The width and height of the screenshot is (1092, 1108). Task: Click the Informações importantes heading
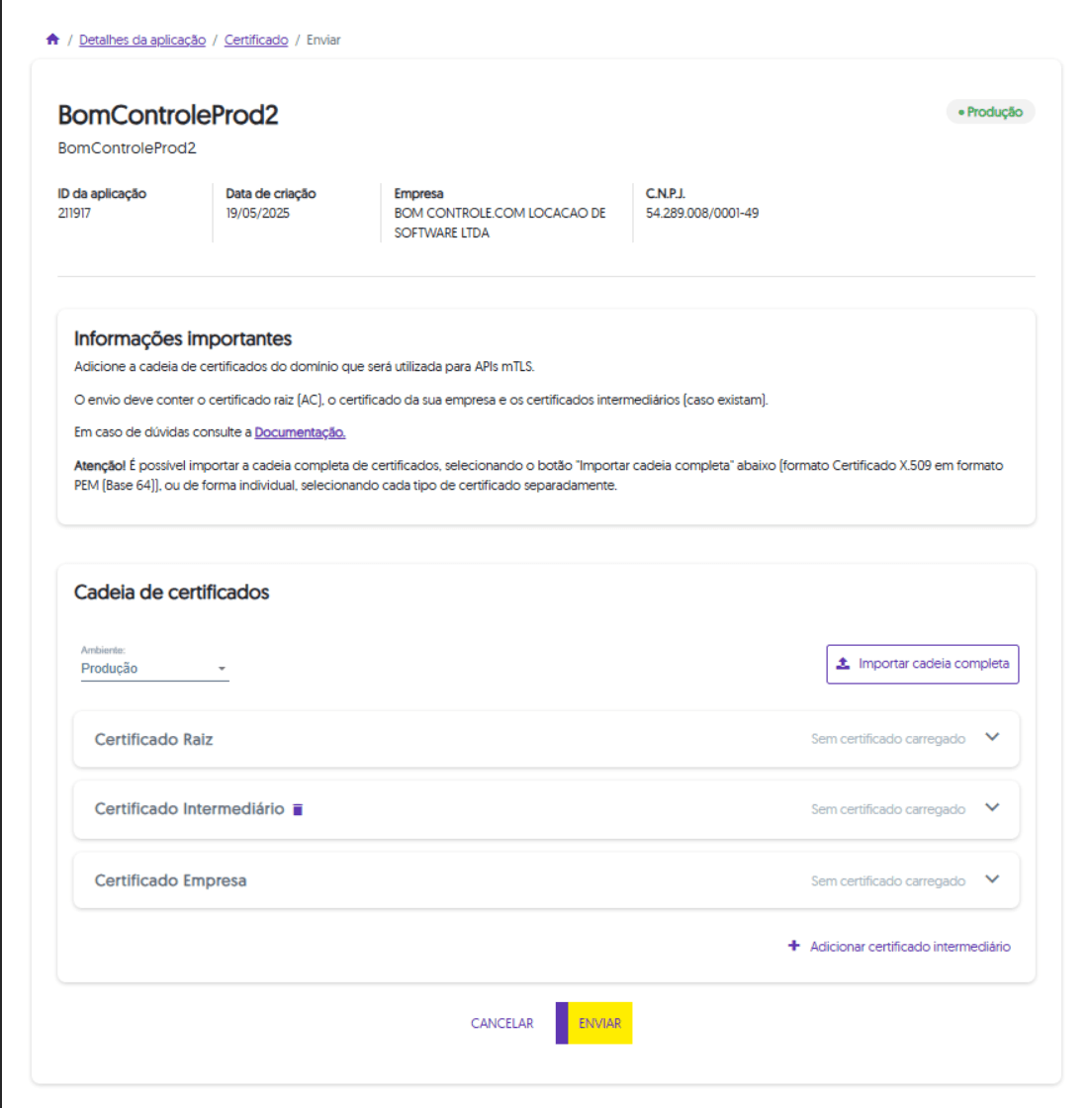tap(183, 339)
